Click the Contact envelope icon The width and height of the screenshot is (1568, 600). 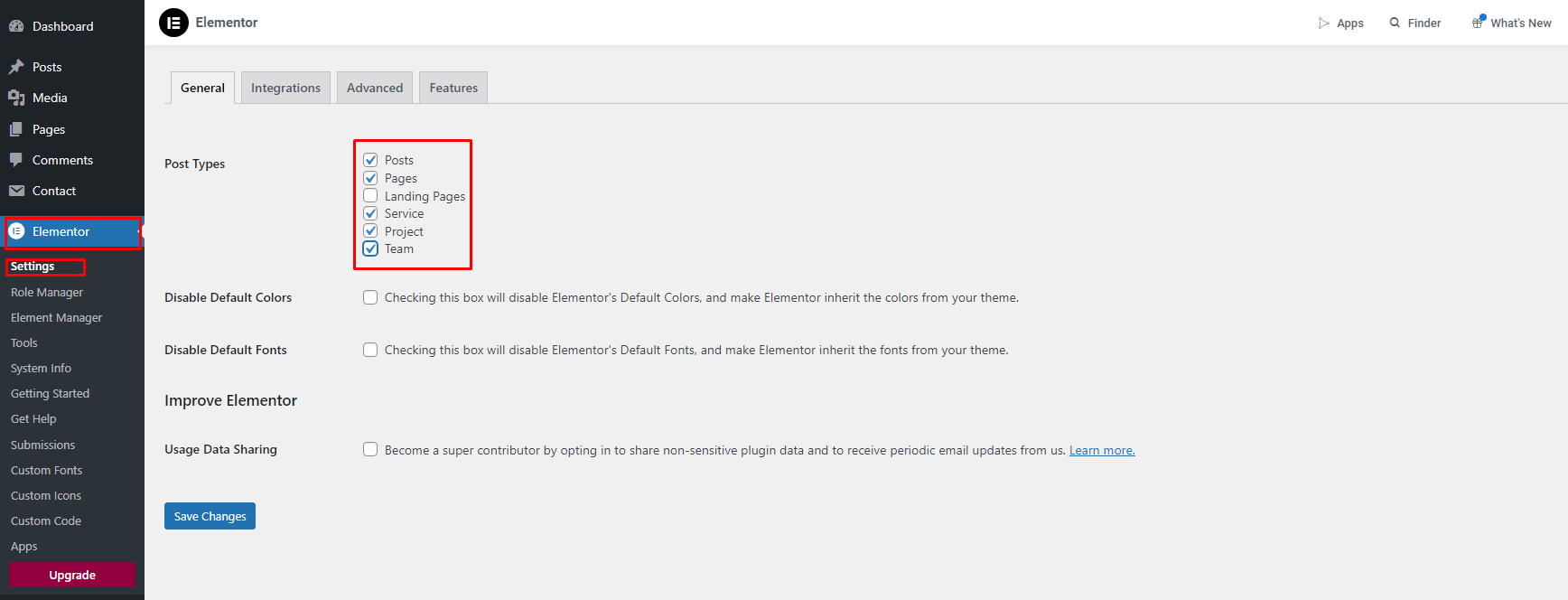coord(16,191)
